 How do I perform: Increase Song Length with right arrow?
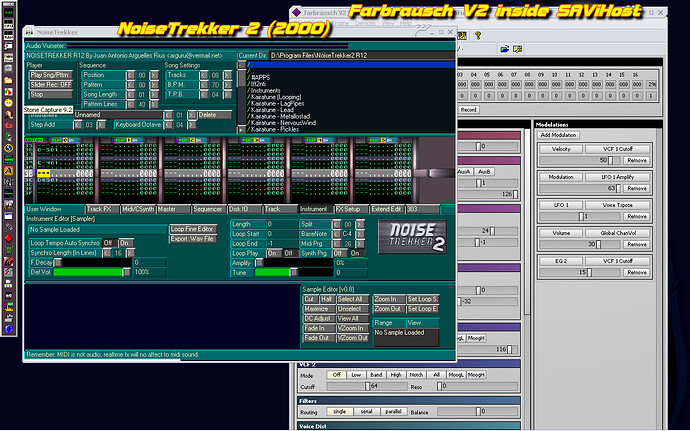[154, 95]
